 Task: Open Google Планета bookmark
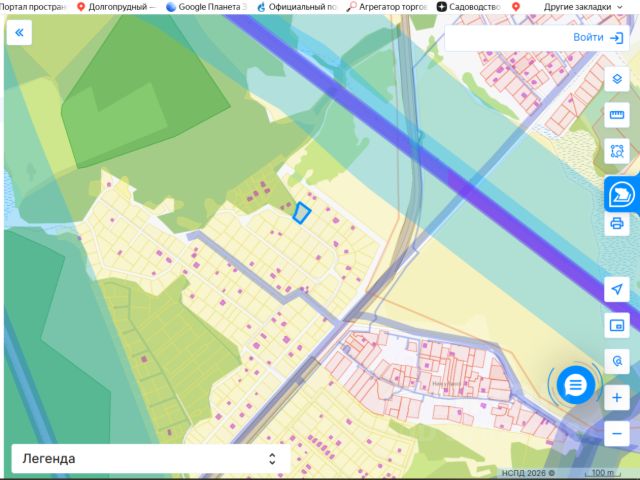coord(207,7)
